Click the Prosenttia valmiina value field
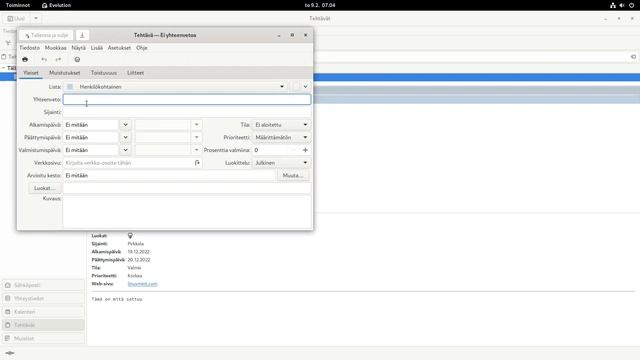 tap(270, 150)
